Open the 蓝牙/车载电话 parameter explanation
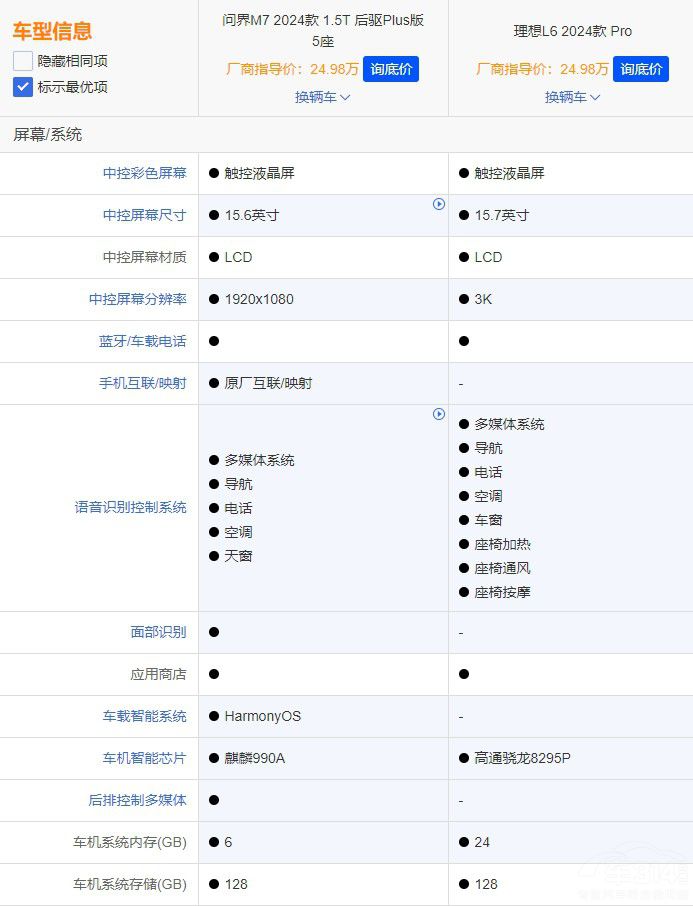The width and height of the screenshot is (693, 906). [x=142, y=341]
